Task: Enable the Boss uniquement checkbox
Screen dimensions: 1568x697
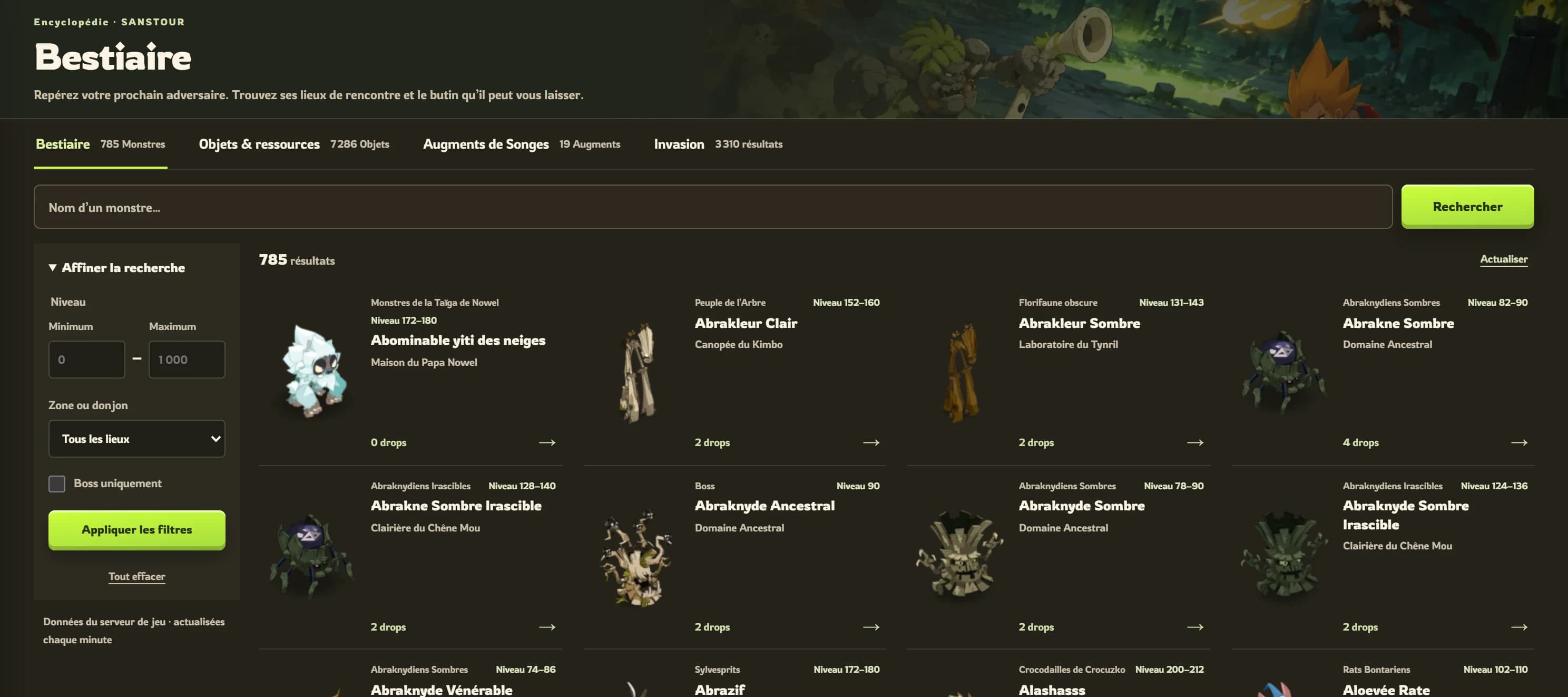Action: pos(56,484)
